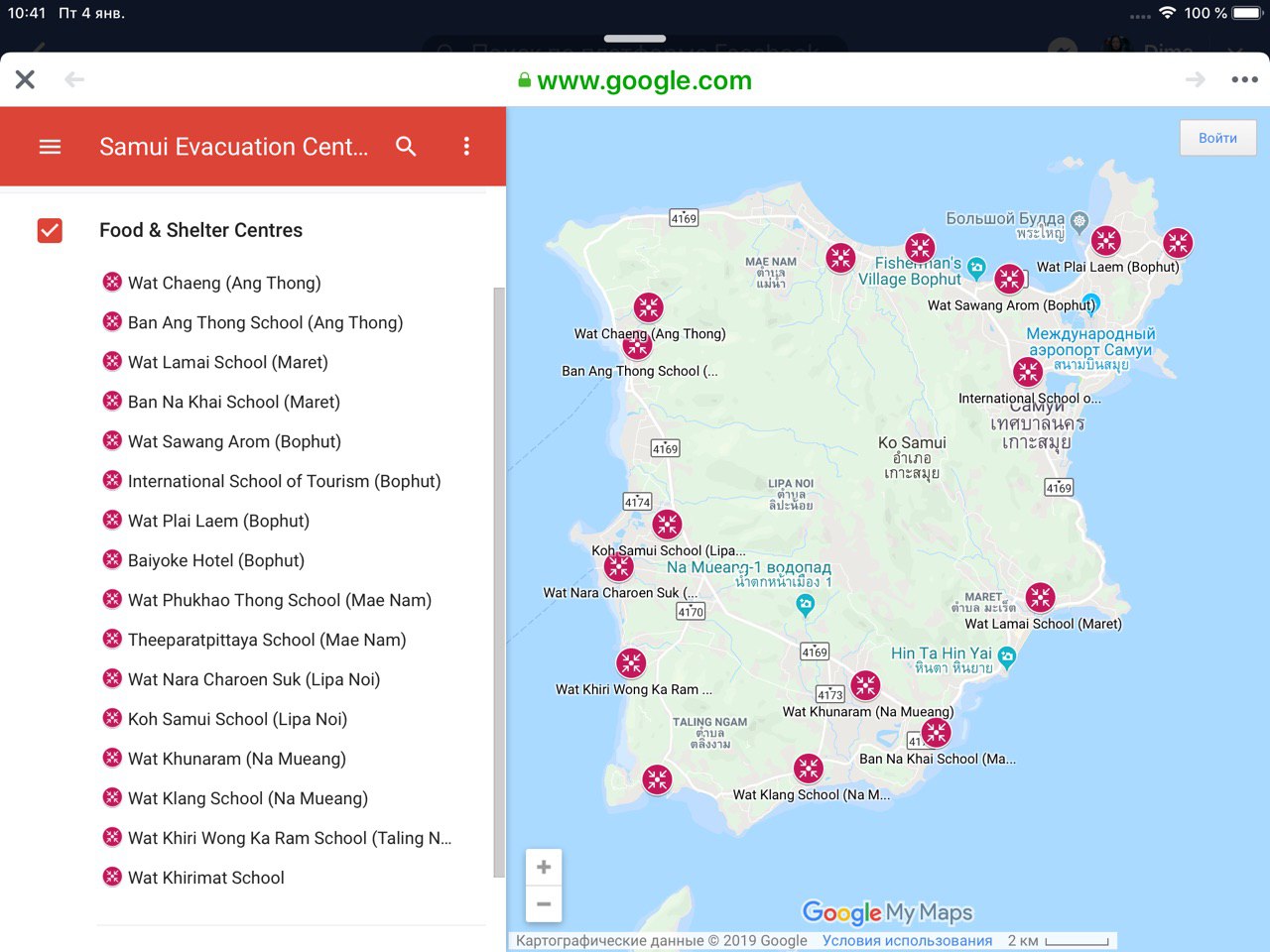Zoom in on the map with plus button
Image resolution: width=1270 pixels, height=952 pixels.
tap(544, 867)
